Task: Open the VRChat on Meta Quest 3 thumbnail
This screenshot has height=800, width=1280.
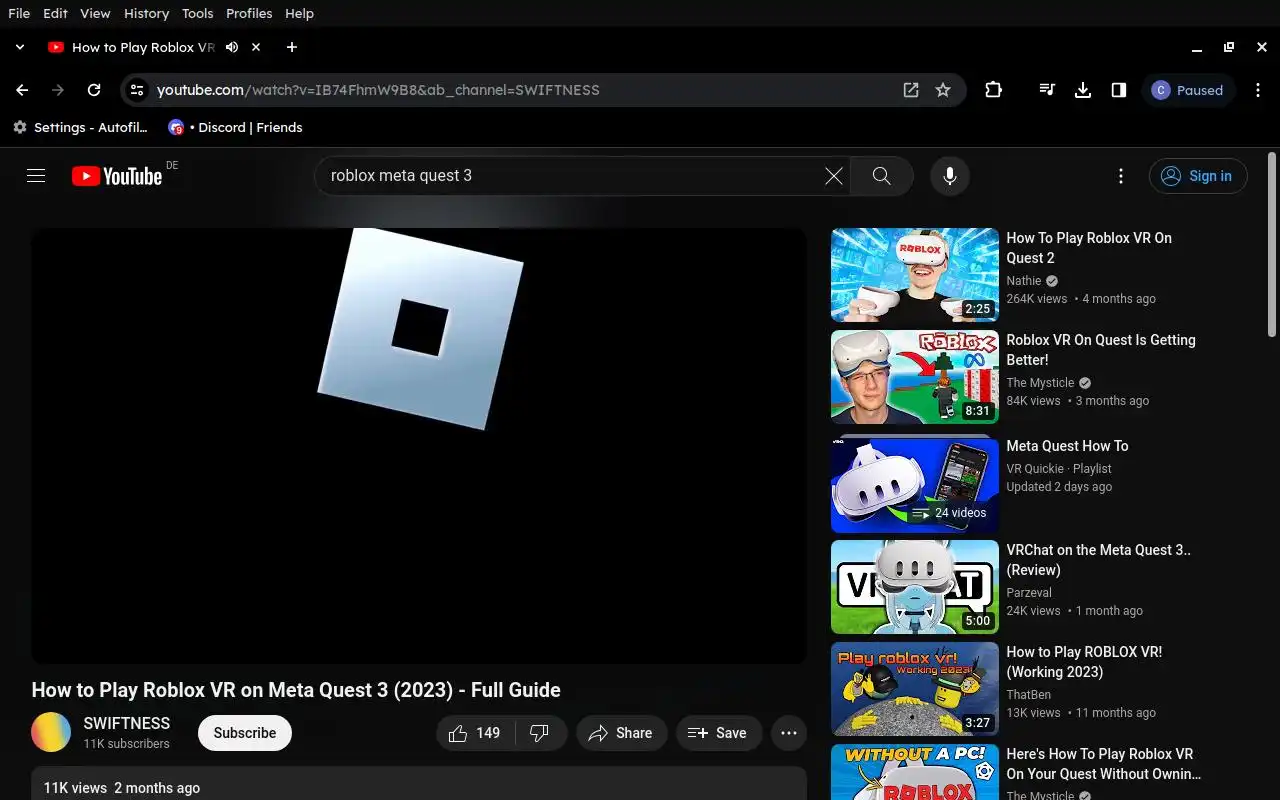Action: (x=915, y=587)
